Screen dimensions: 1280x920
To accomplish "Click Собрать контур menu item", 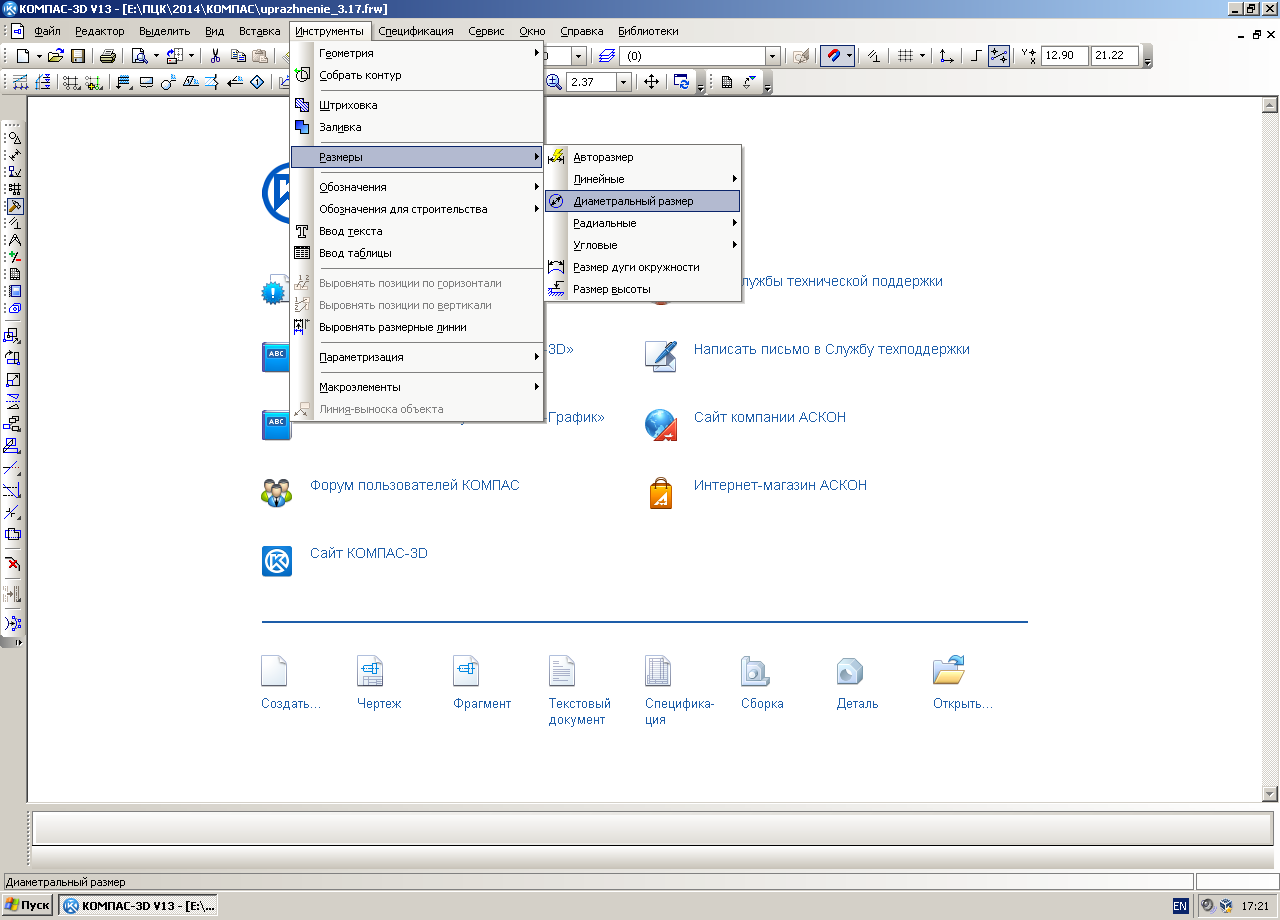I will tap(417, 75).
